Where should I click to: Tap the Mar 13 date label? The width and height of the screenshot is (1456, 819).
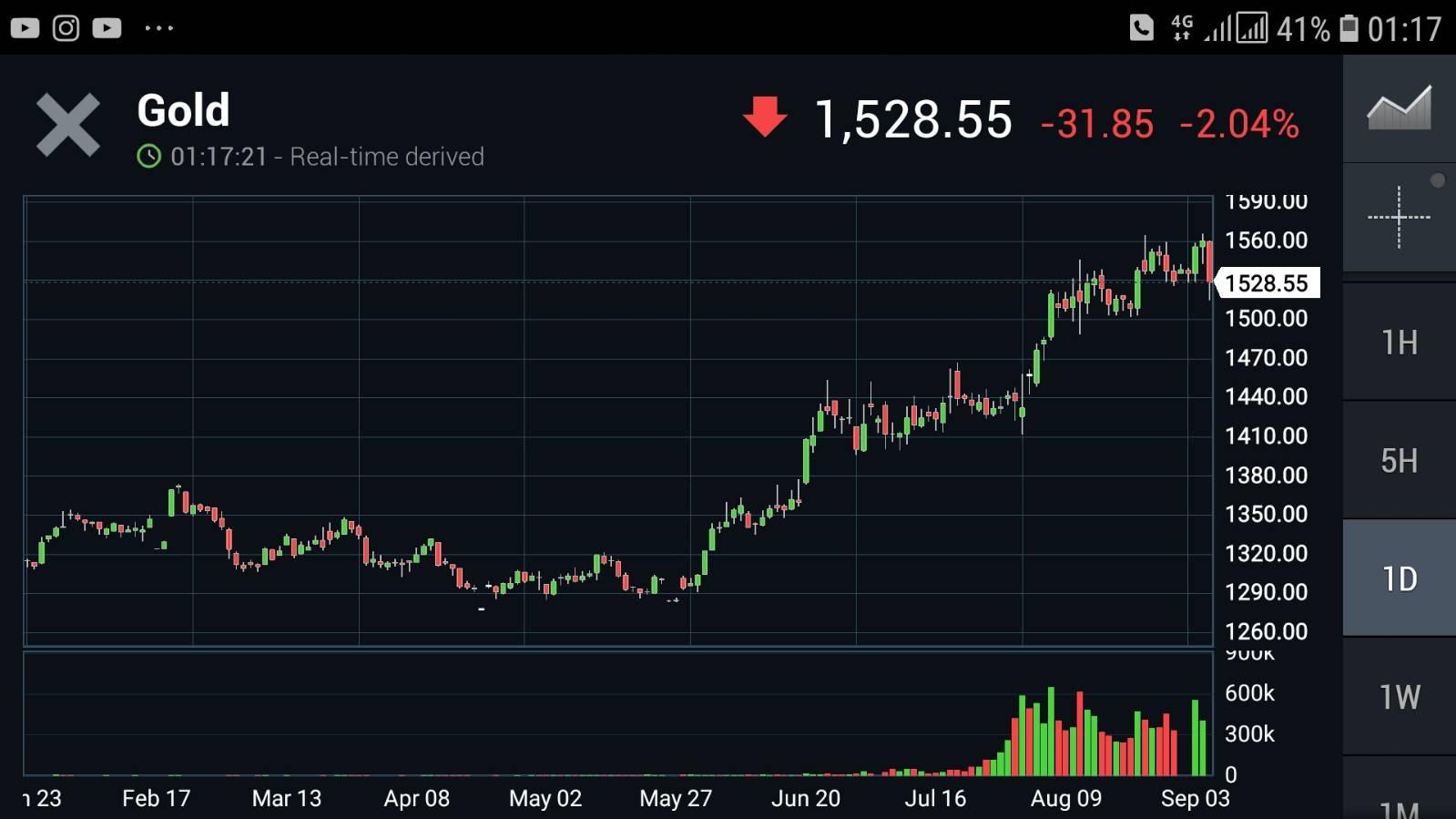(287, 799)
